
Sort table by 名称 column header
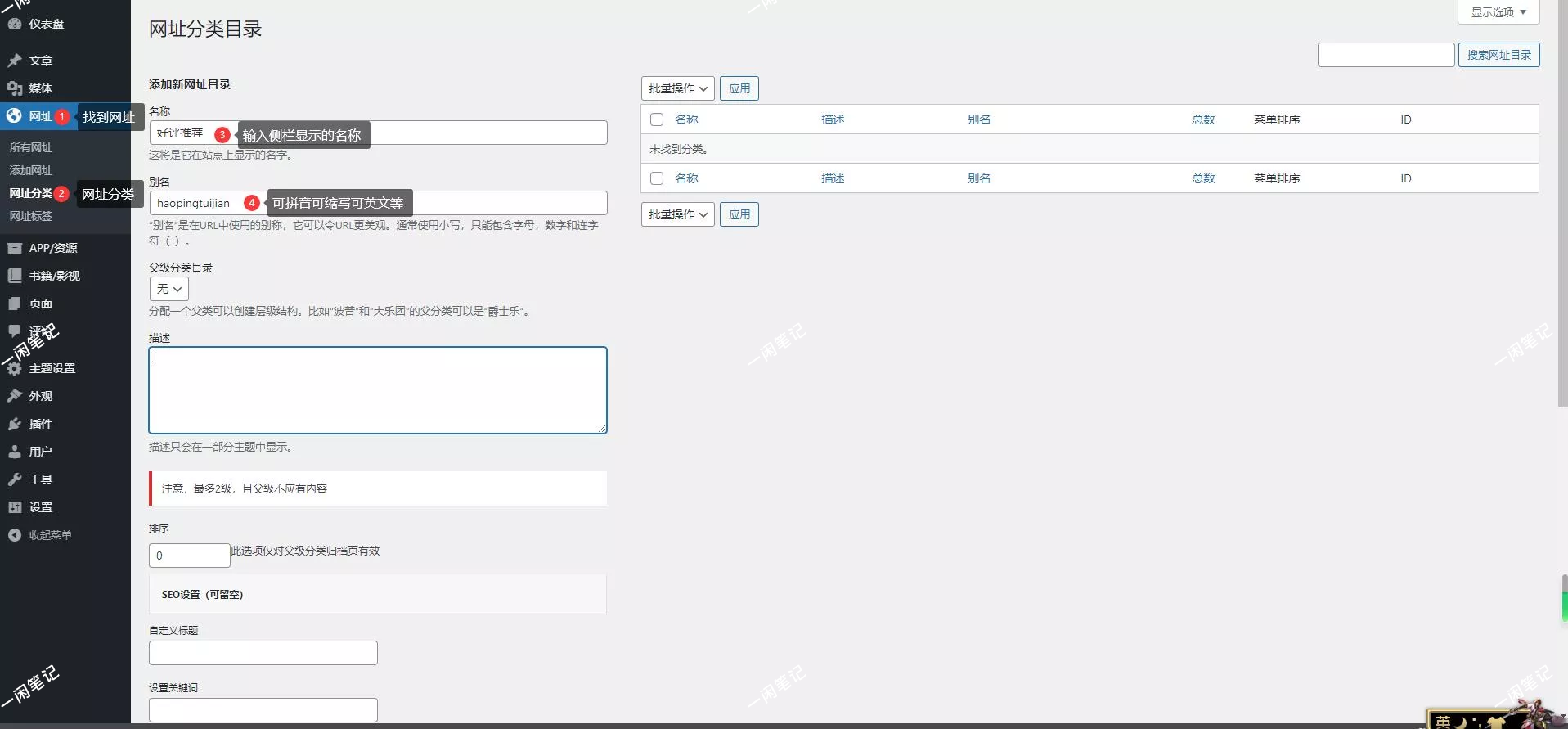(686, 119)
